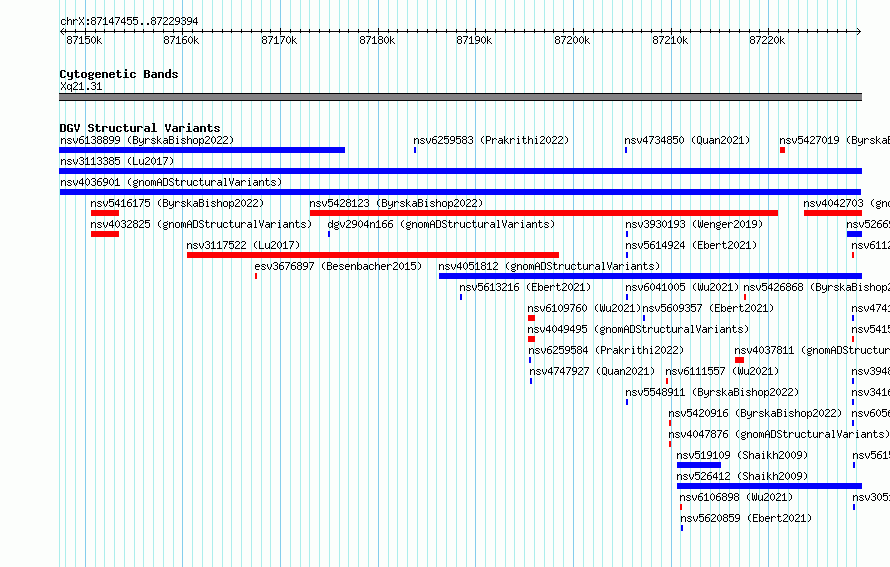Screen dimensions: 890x567
Task: Click the nsv6138899 (ByrskaBishop2022) label
Action: pos(147,140)
